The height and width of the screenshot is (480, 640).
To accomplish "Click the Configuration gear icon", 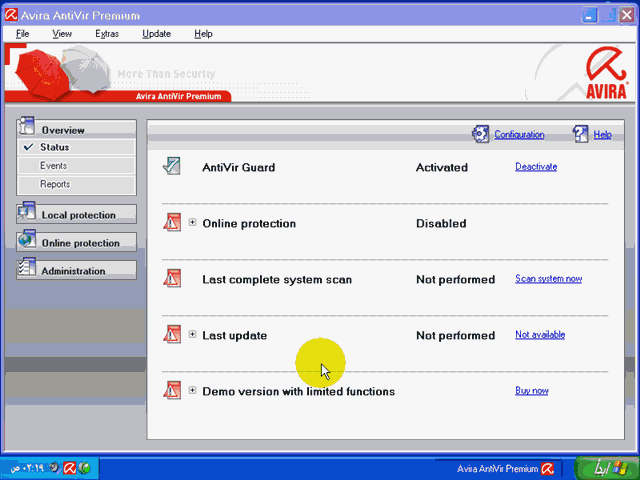I will point(481,134).
